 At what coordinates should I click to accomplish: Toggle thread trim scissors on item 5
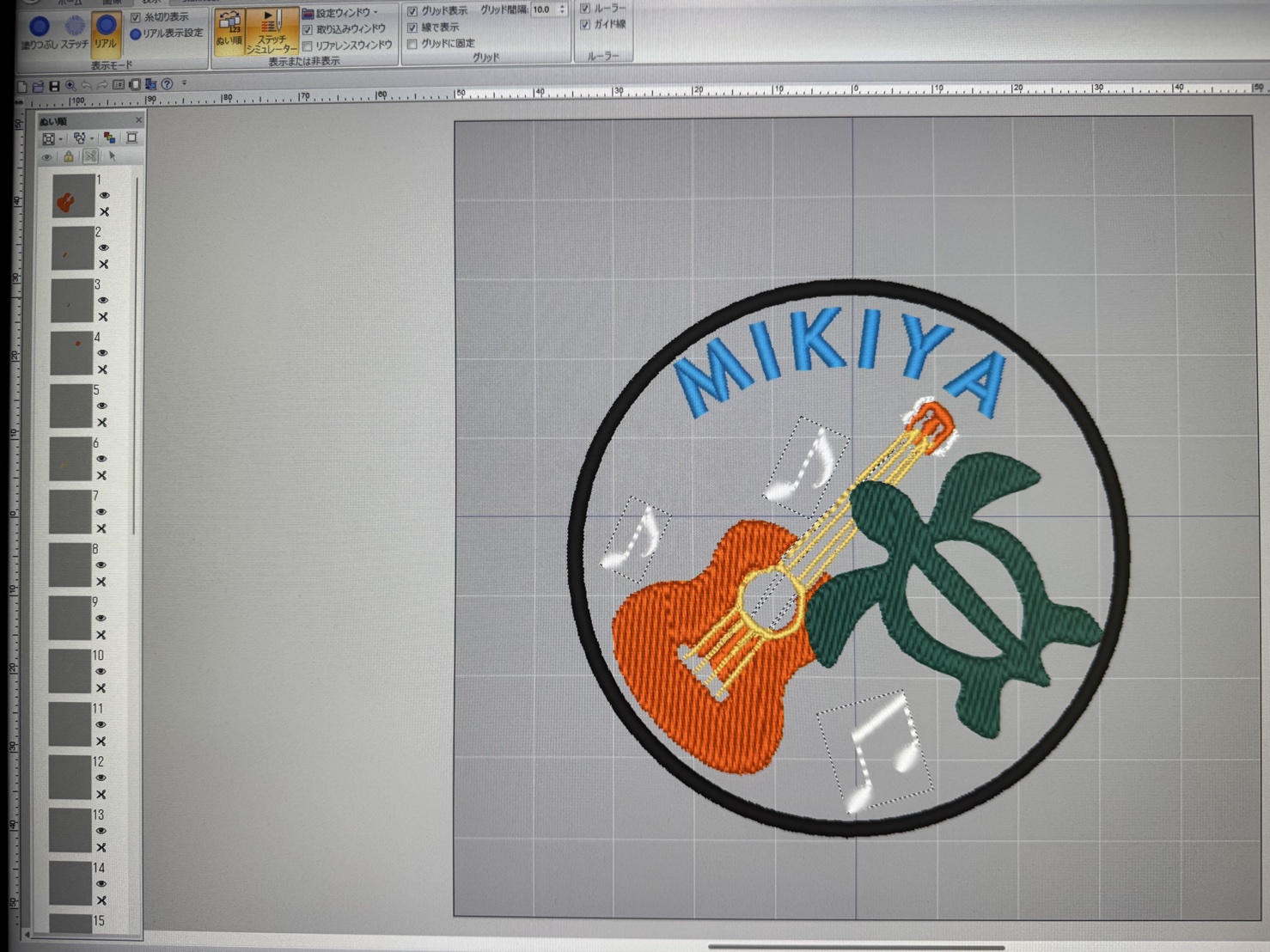click(102, 423)
